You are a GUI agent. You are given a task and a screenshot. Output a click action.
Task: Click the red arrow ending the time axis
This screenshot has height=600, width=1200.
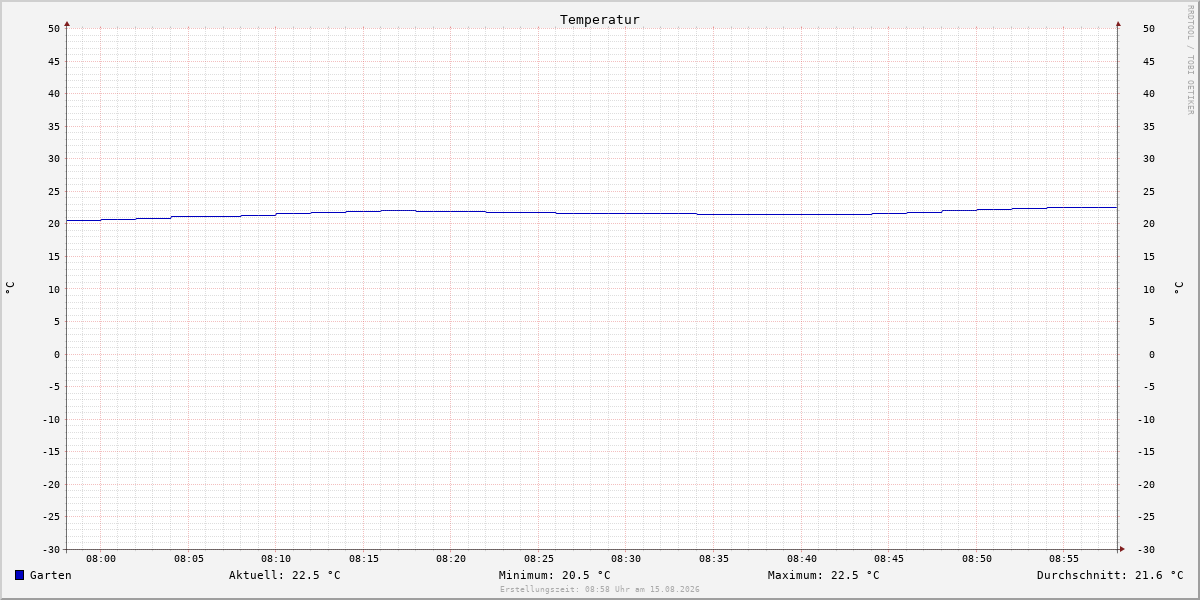[x=1122, y=548]
